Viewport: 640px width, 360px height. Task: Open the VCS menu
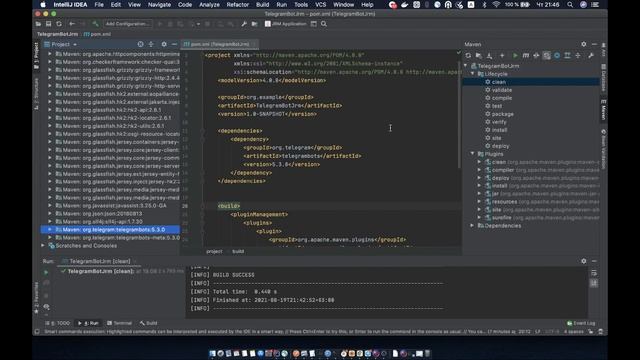pos(320,4)
